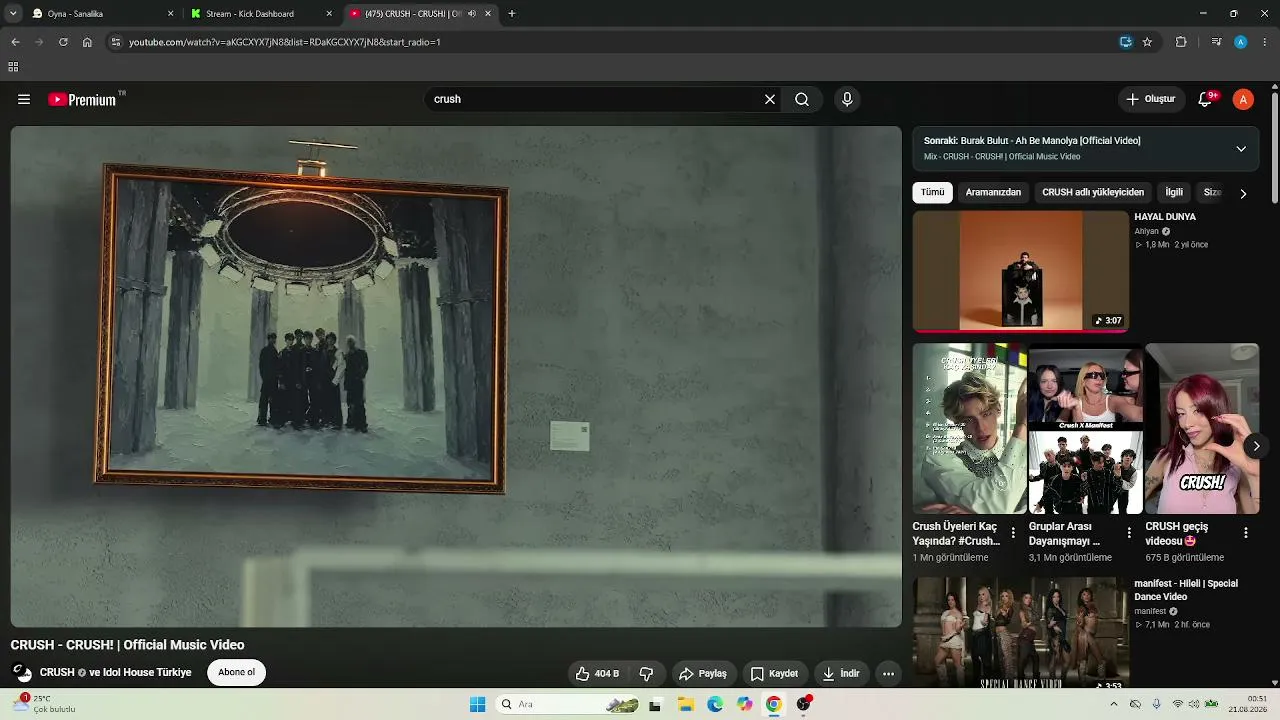This screenshot has width=1280, height=720.
Task: Open YouTube notifications bell
Action: (1205, 99)
